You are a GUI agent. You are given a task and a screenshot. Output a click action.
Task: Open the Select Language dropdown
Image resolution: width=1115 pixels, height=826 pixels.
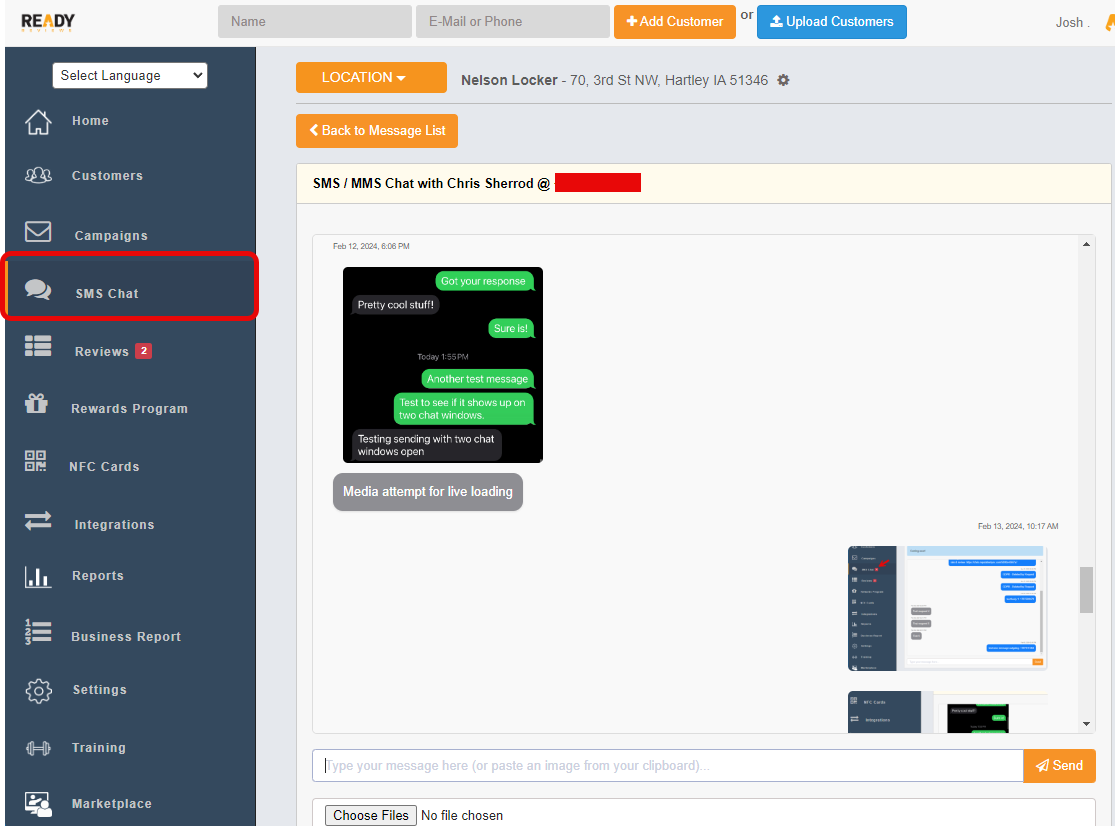130,75
